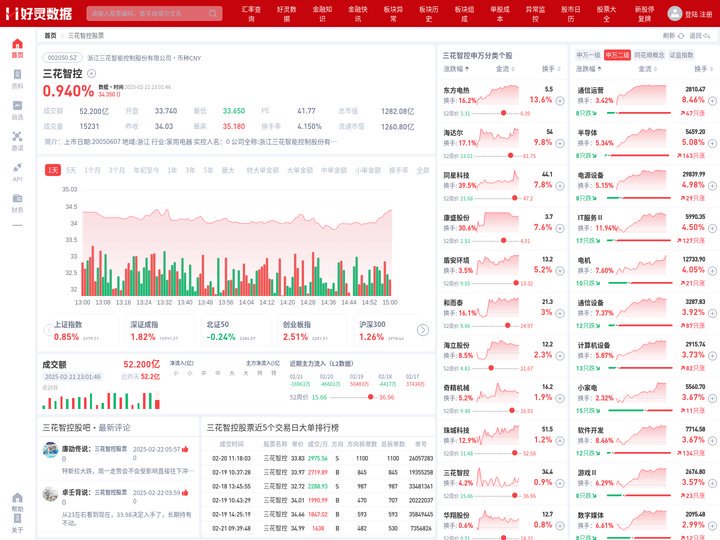Open the 邀请 icon in left sidebar
Screen dimensions: 720x540
[17, 136]
